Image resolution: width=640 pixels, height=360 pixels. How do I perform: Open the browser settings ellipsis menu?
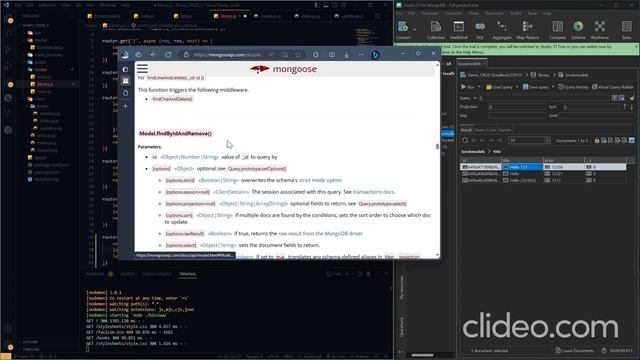coord(361,54)
